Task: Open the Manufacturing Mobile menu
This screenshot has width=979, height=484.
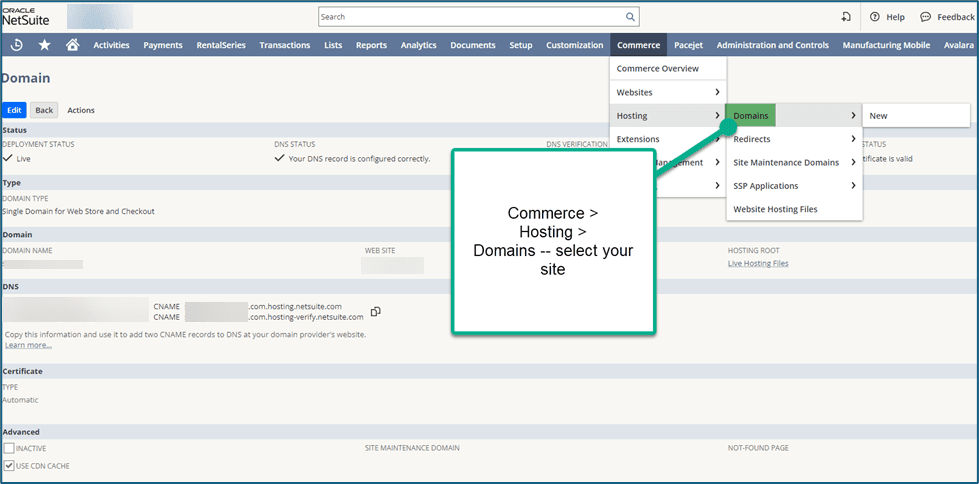Action: click(x=886, y=45)
